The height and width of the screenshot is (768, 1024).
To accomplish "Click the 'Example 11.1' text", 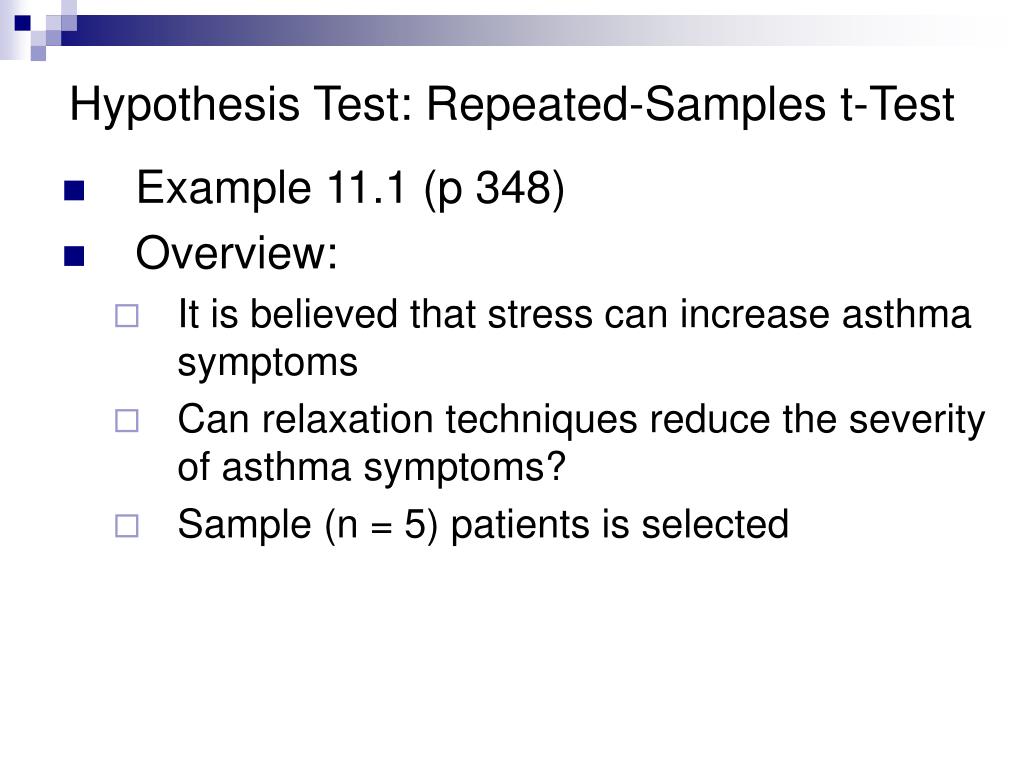I will pyautogui.click(x=272, y=189).
